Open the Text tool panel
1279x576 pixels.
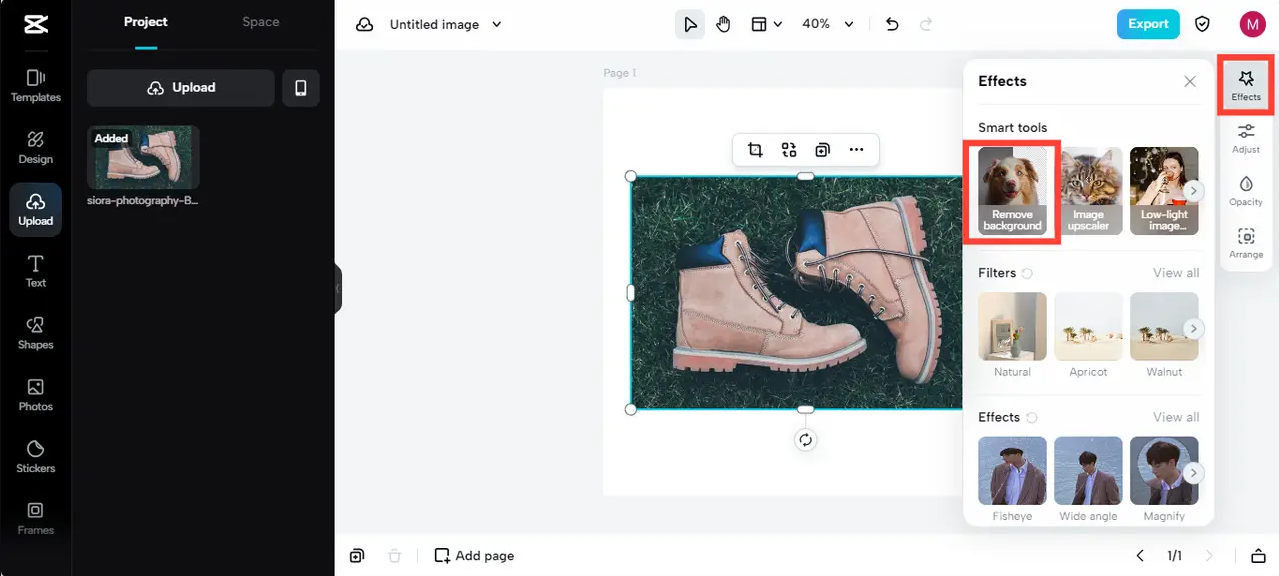(x=35, y=271)
